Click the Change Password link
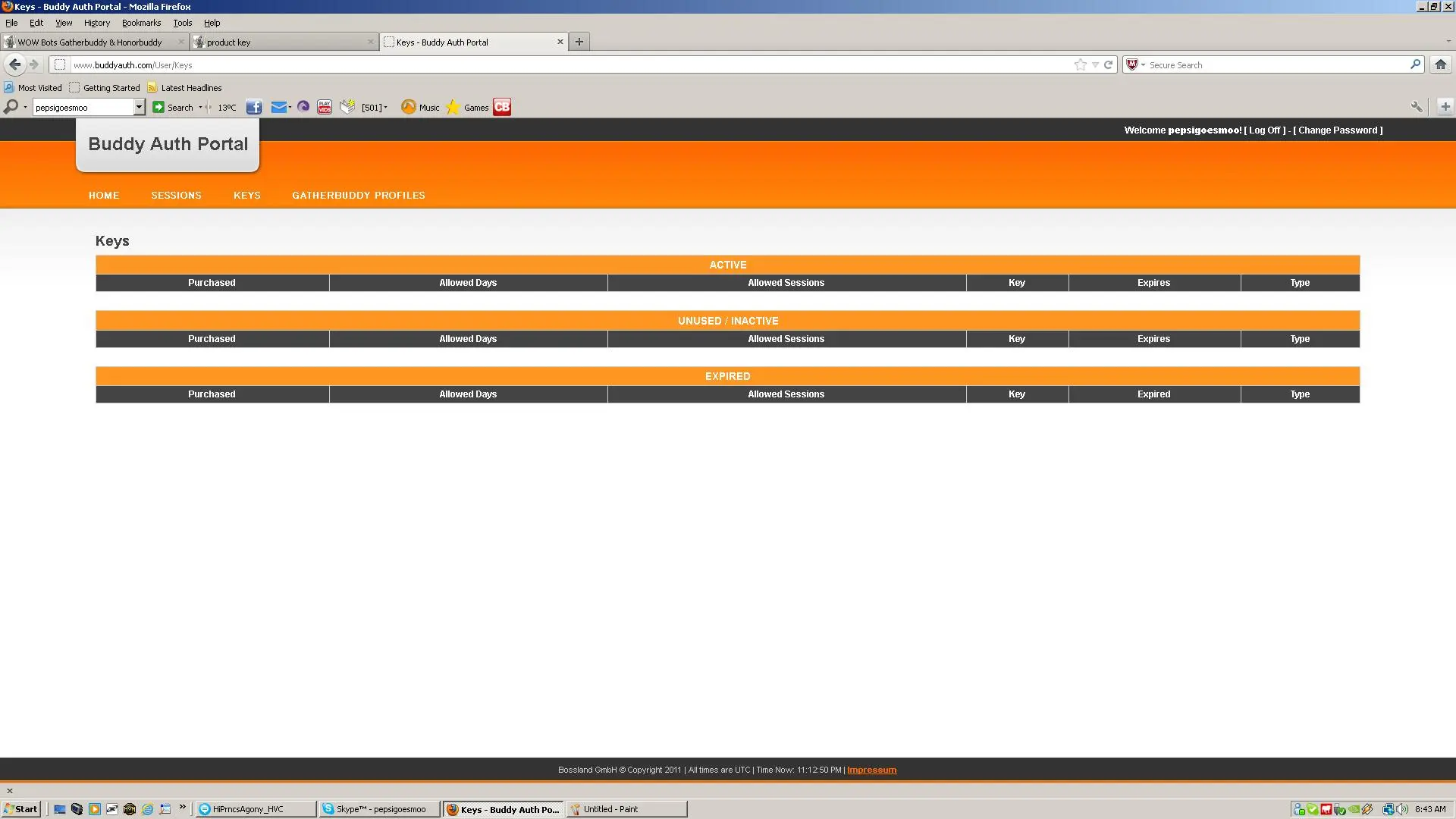Viewport: 1456px width, 819px height. click(x=1338, y=130)
